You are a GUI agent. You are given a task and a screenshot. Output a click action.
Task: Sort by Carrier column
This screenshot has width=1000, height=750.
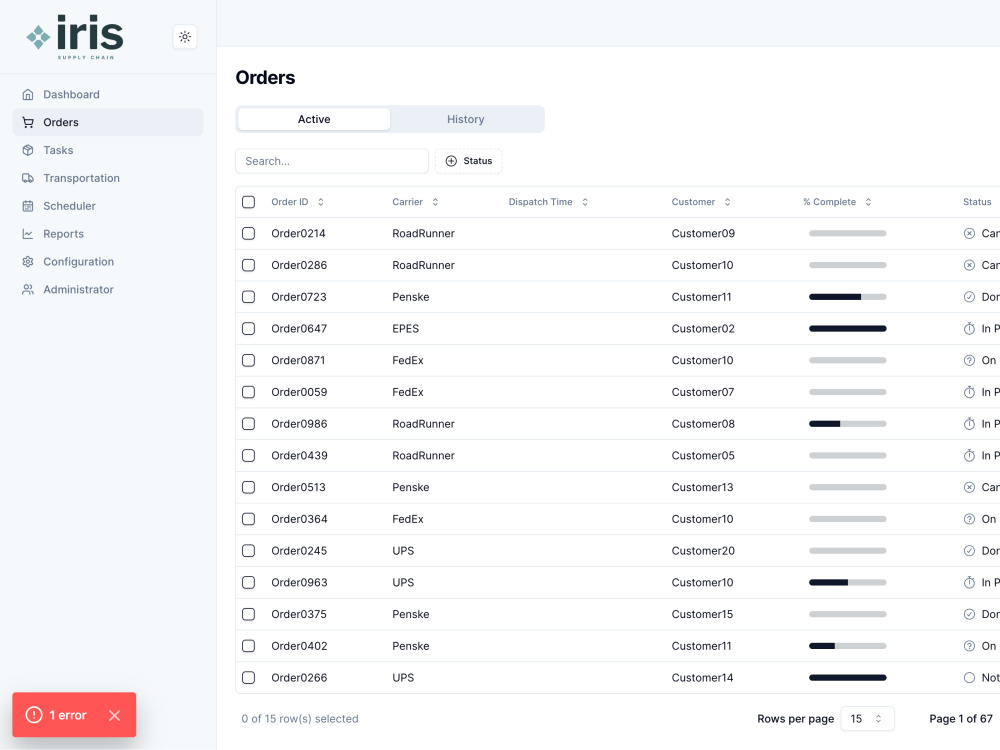point(415,202)
